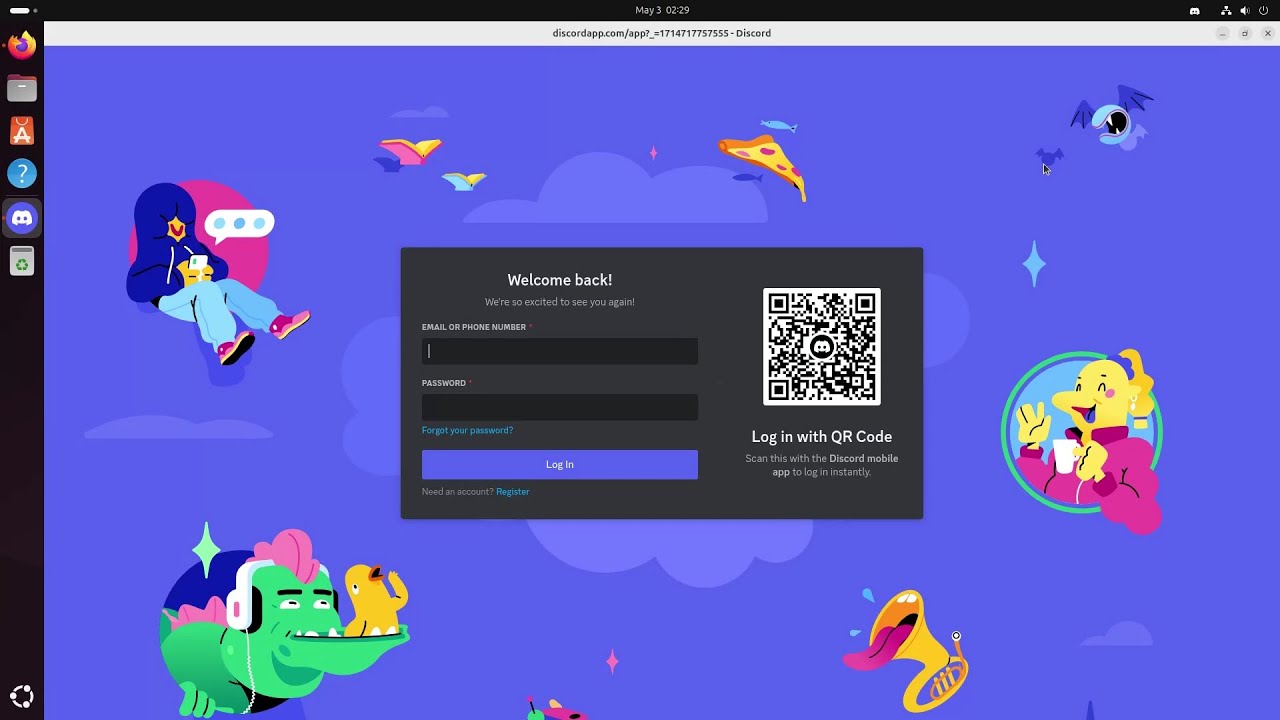Screen dimensions: 1280x720
Task: Click the Activities pill in top-left corner
Action: 23,10
